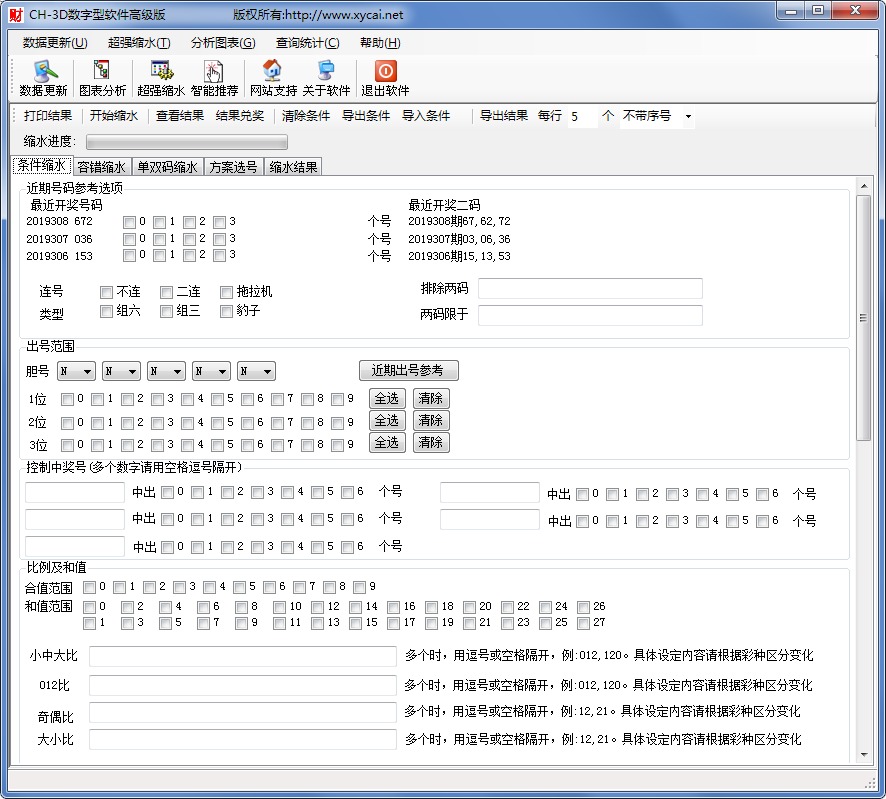Screen dimensions: 886x799
Task: Click inside the 排除两码 input field
Action: [x=590, y=290]
